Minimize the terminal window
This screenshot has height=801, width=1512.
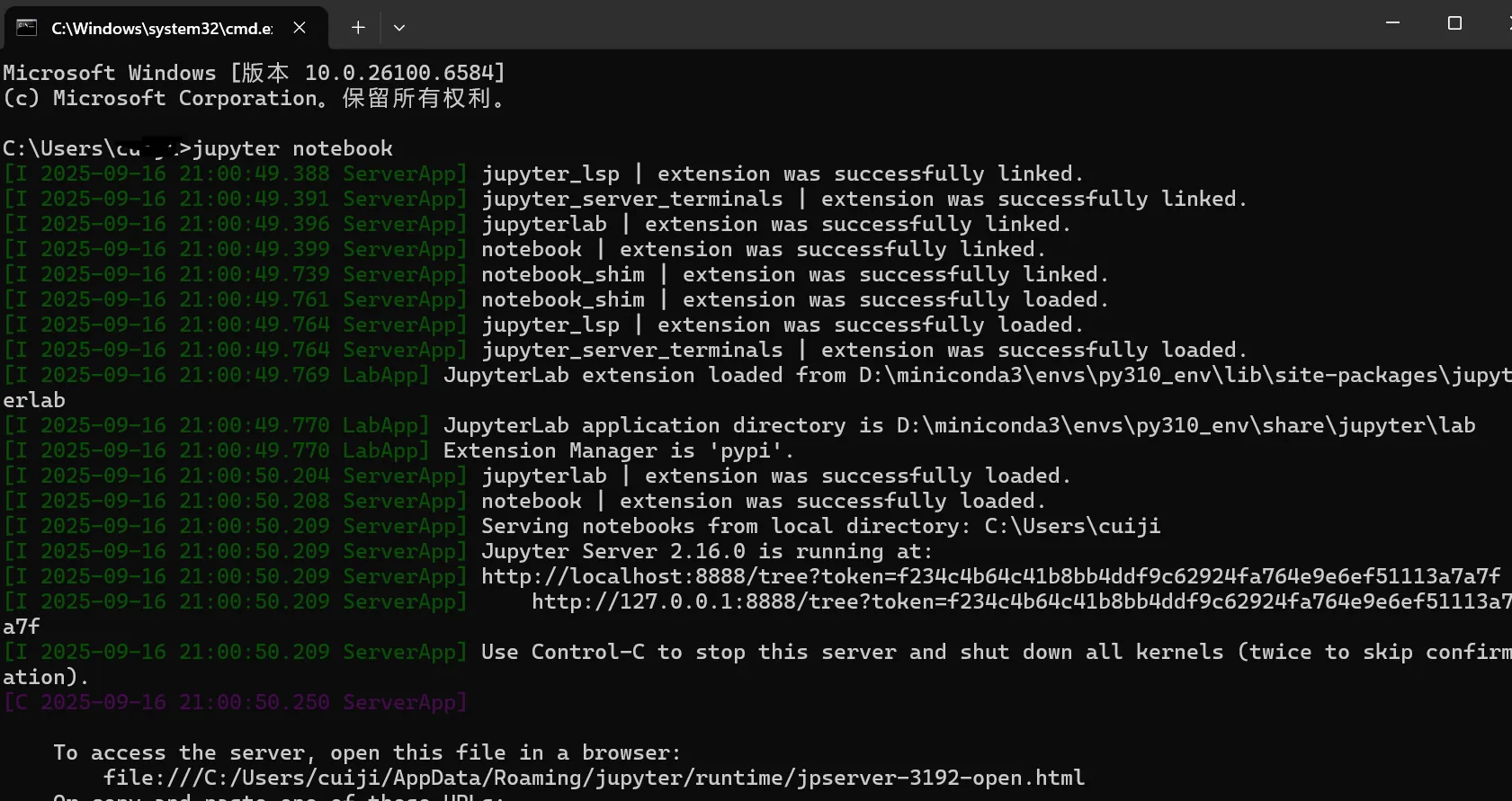point(1393,23)
